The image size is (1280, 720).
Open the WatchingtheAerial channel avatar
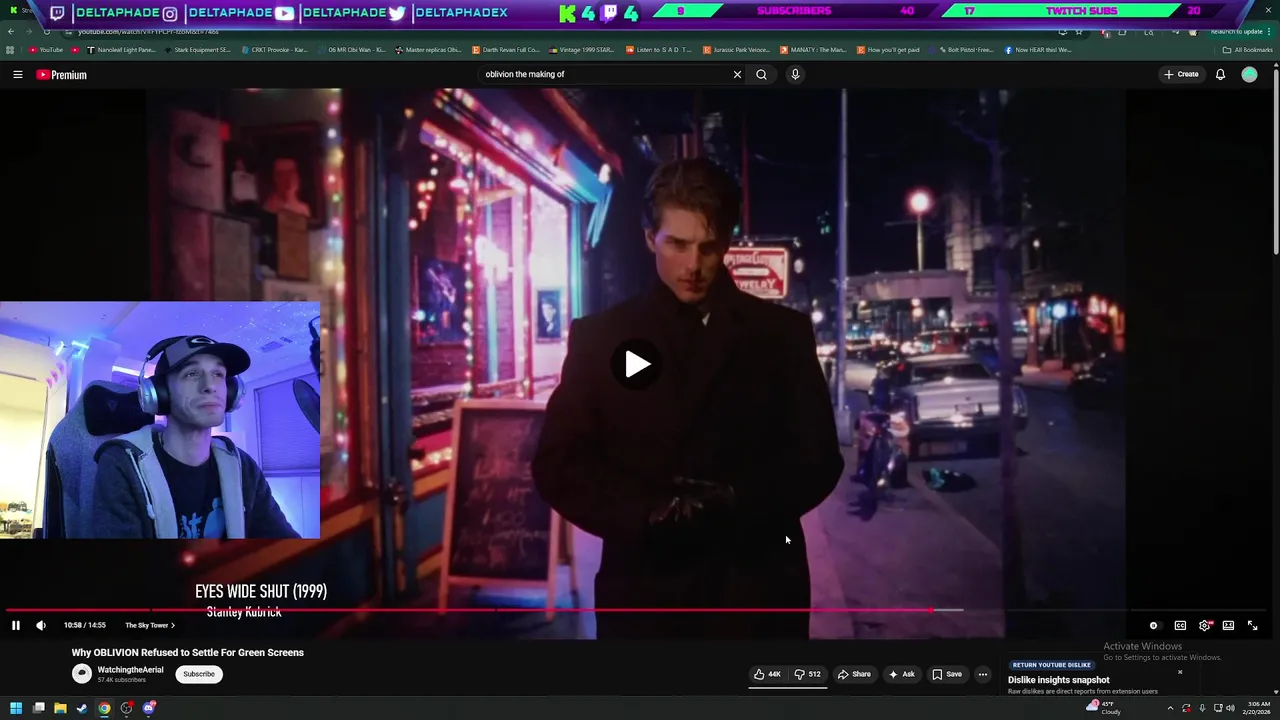[82, 674]
